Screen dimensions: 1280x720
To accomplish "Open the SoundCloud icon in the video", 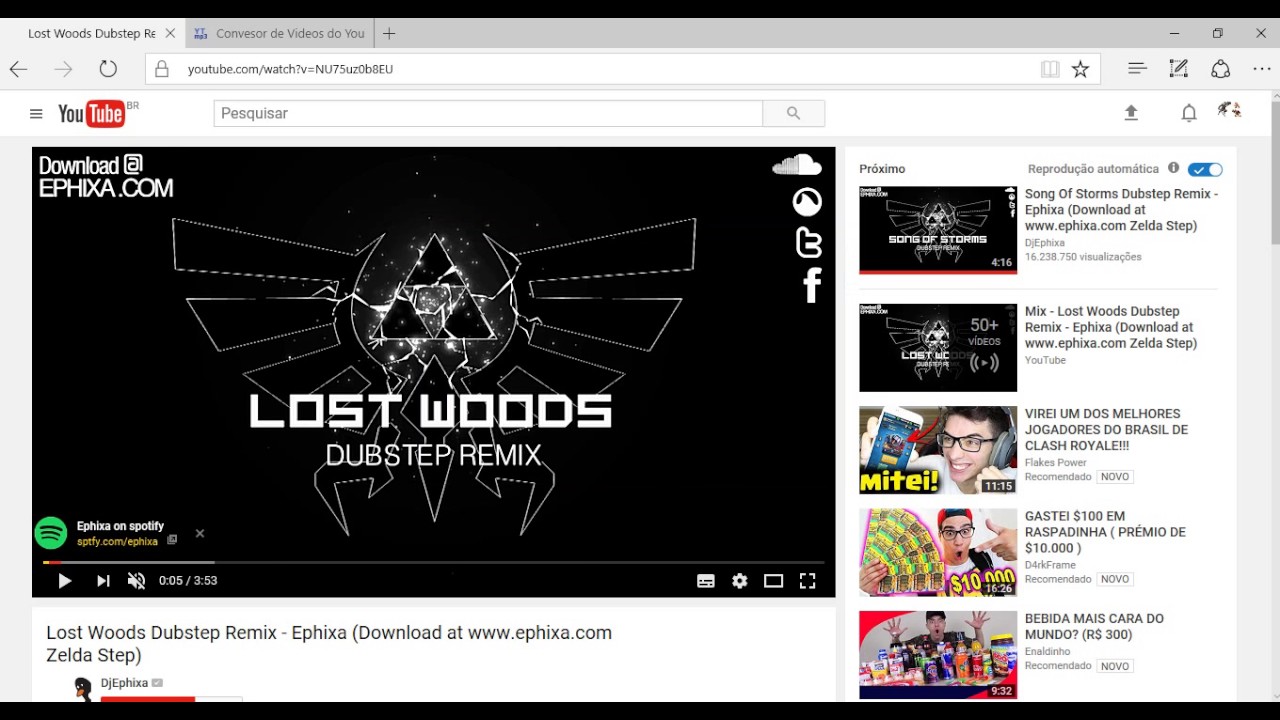I will [797, 165].
